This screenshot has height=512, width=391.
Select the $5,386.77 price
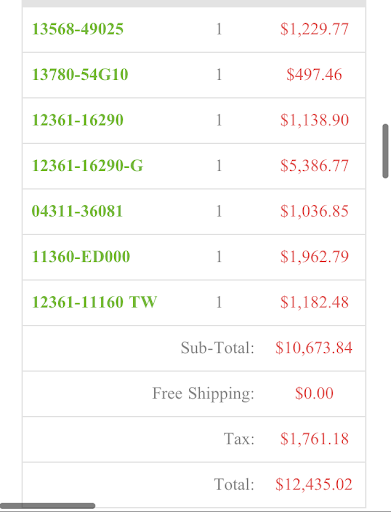point(314,166)
